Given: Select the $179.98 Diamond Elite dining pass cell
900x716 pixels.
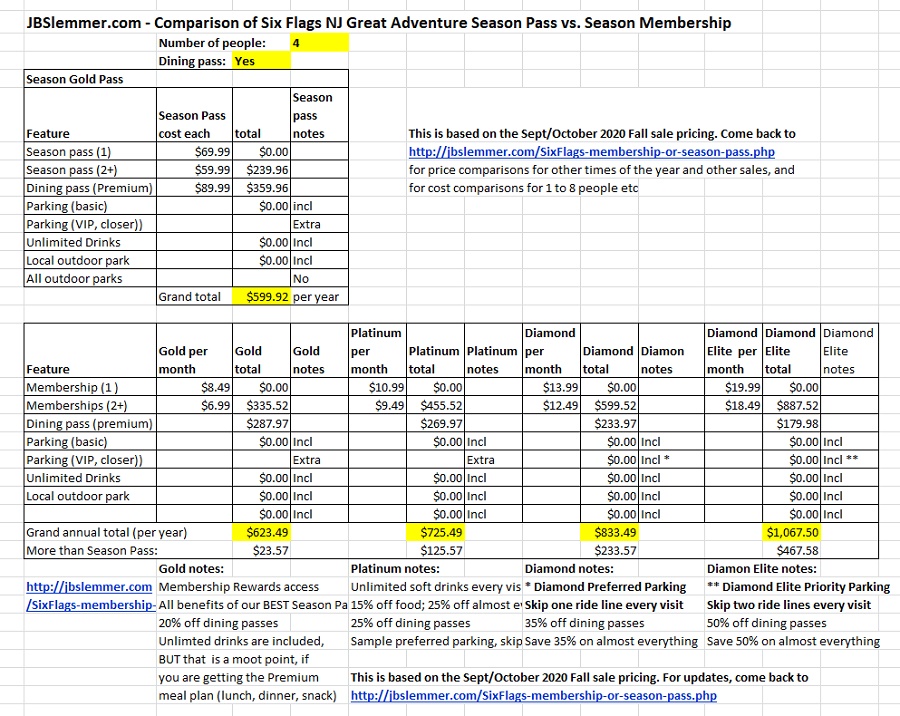Looking at the screenshot, I should (x=792, y=424).
